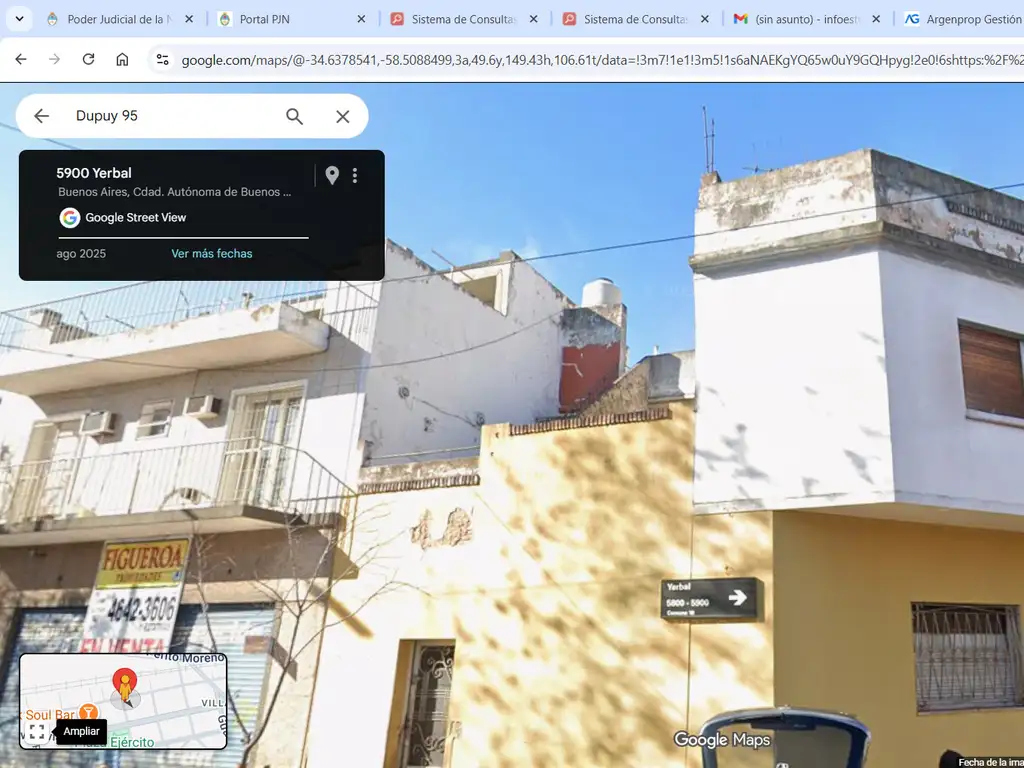
Task: View site information icon in address bar
Action: [x=162, y=60]
